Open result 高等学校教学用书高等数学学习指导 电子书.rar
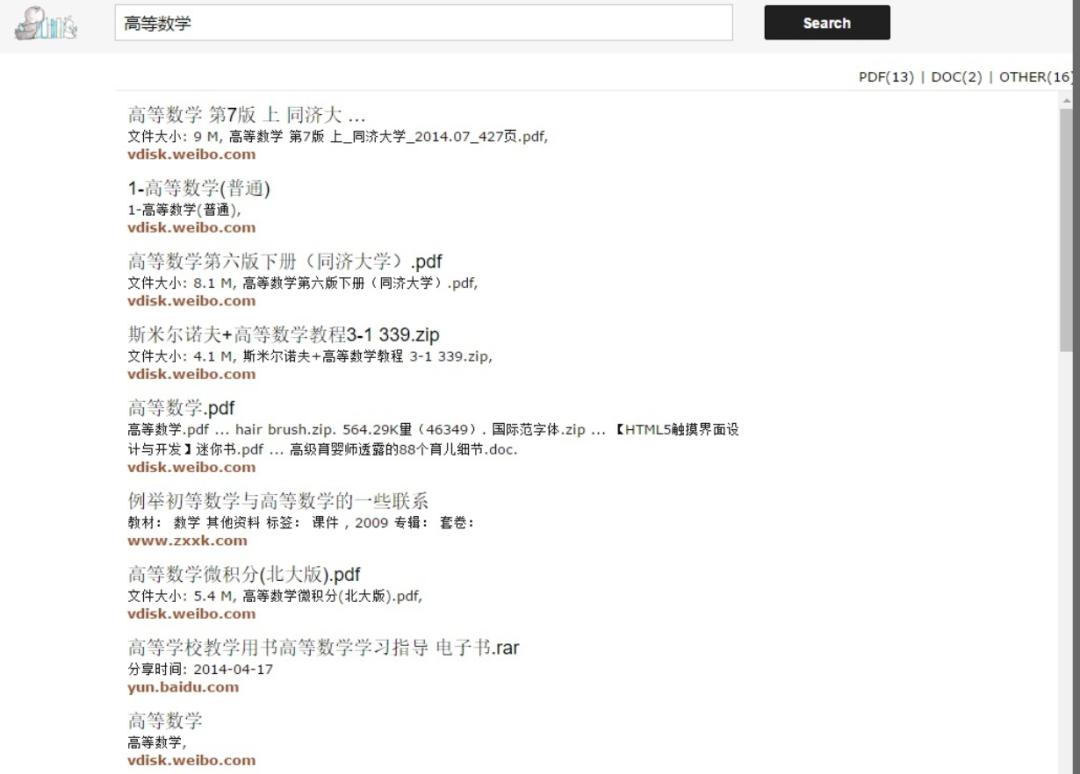 coord(323,647)
